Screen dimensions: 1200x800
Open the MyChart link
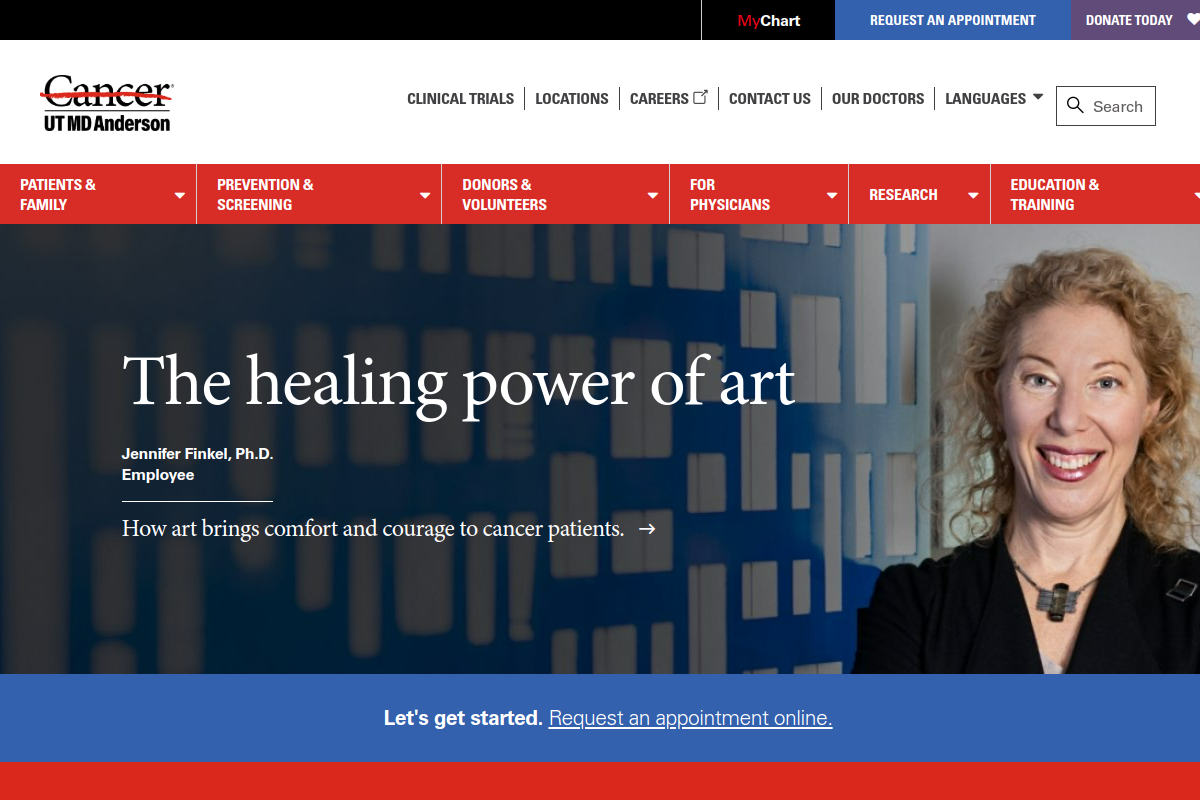768,20
